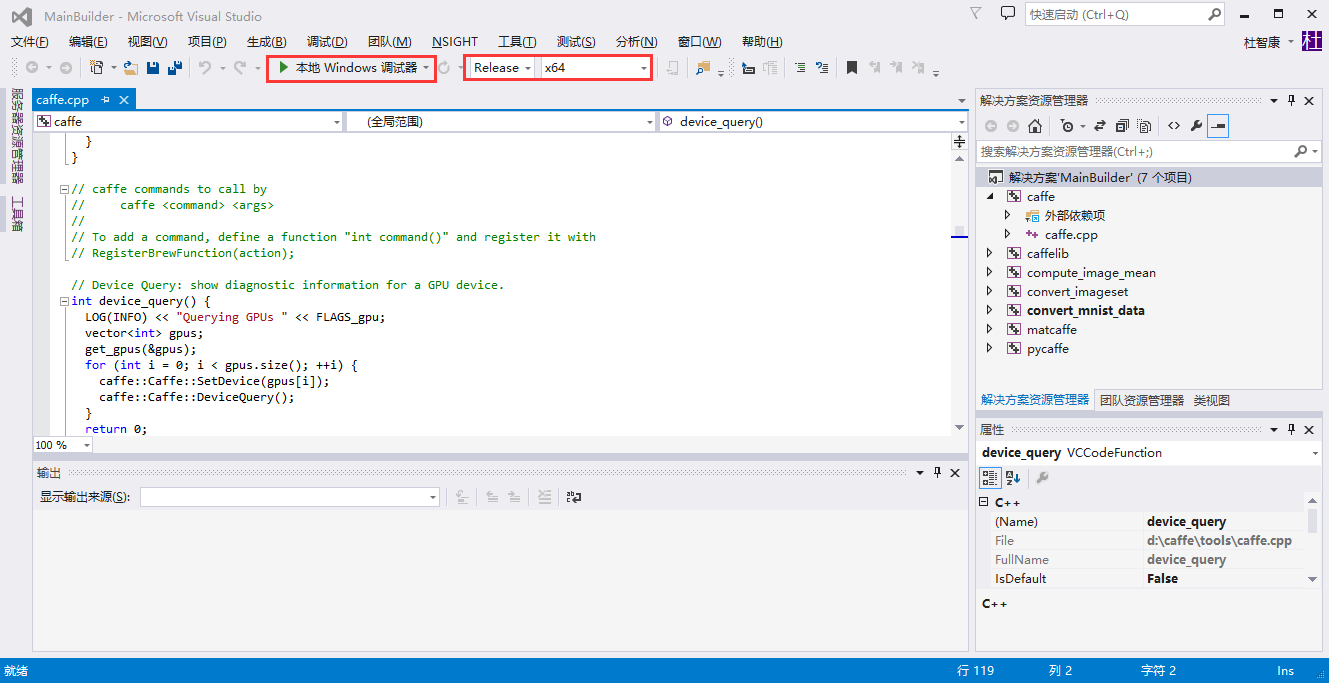Toggle word wrap in the Output panel
1329x683 pixels.
[573, 497]
